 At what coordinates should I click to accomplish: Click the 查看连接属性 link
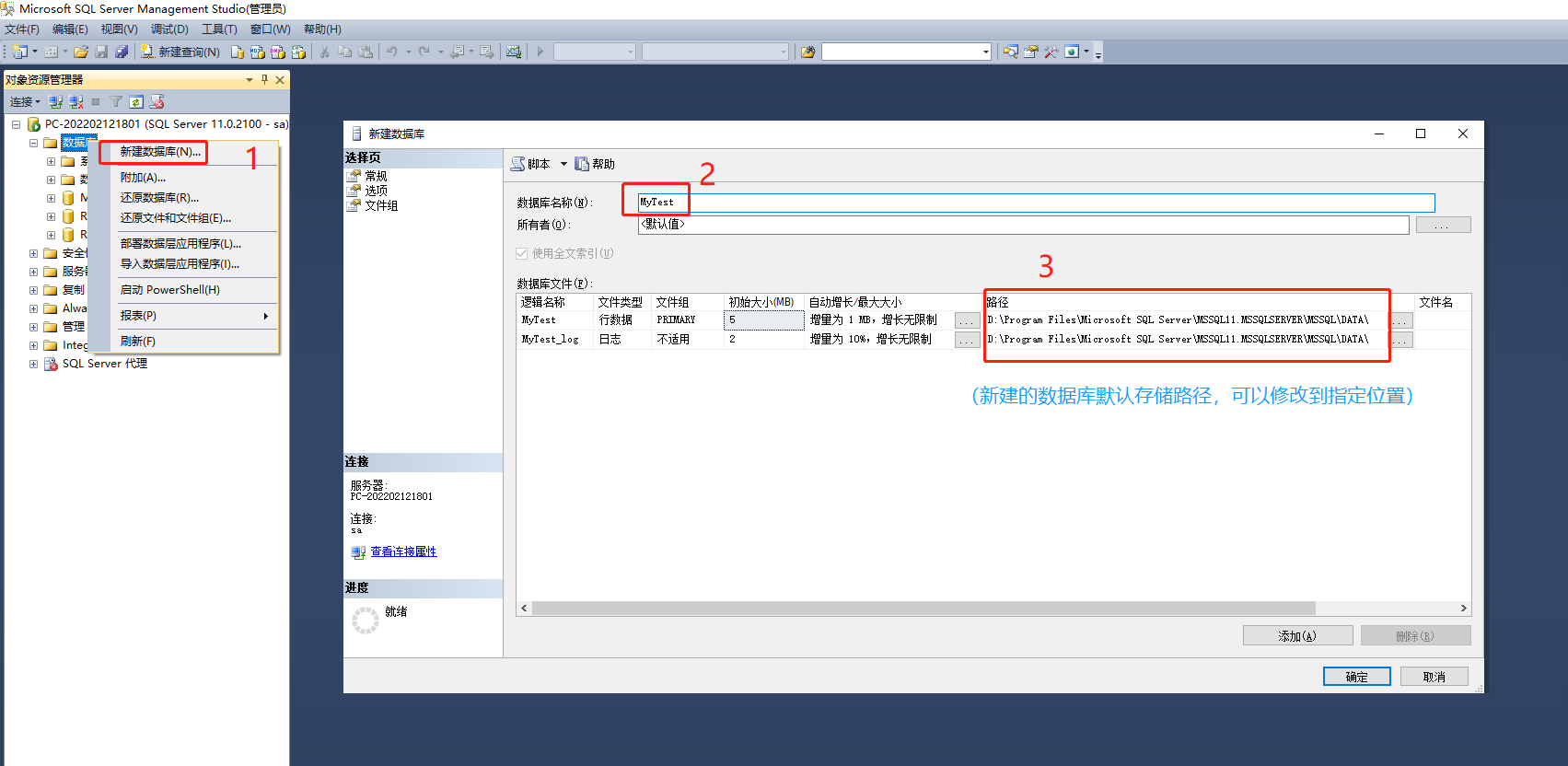click(x=403, y=551)
